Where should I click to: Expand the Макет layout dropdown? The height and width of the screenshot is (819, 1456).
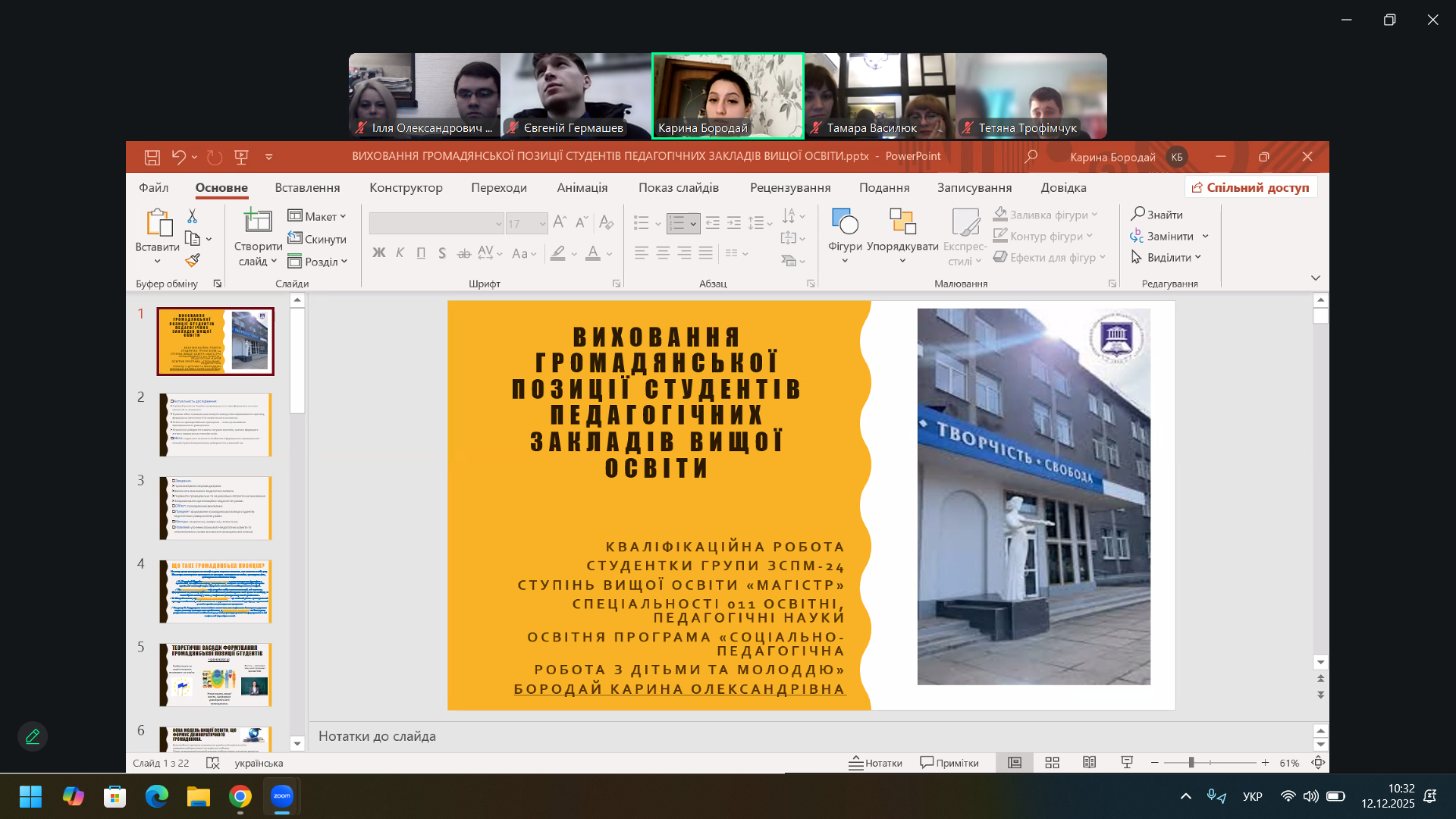(x=317, y=216)
